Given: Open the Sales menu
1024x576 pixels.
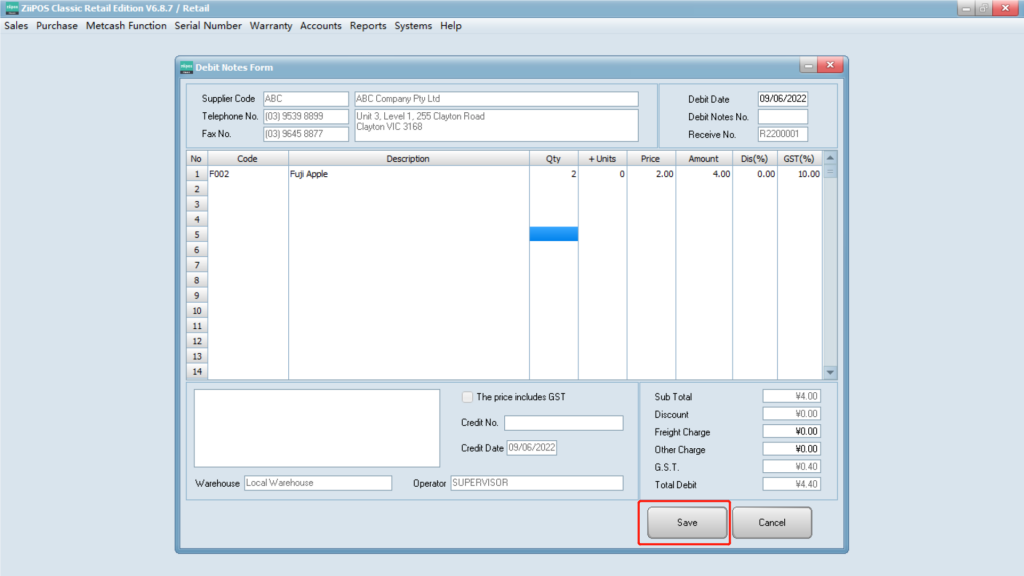Looking at the screenshot, I should 16,26.
